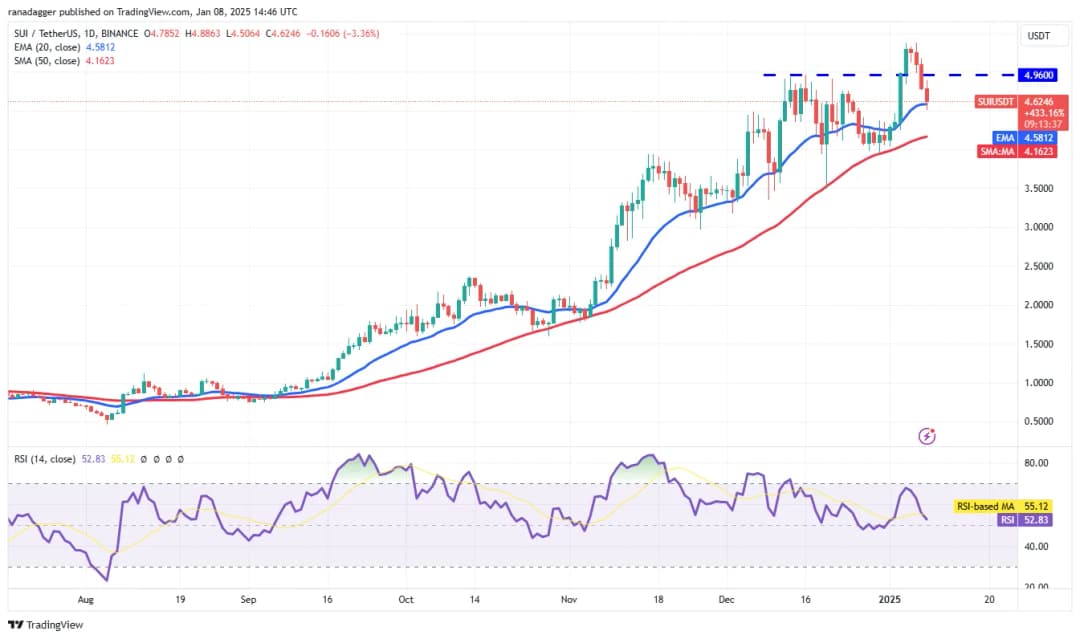Click the 2025 date on time axis
Screen dimensions: 1080x639
tap(890, 598)
